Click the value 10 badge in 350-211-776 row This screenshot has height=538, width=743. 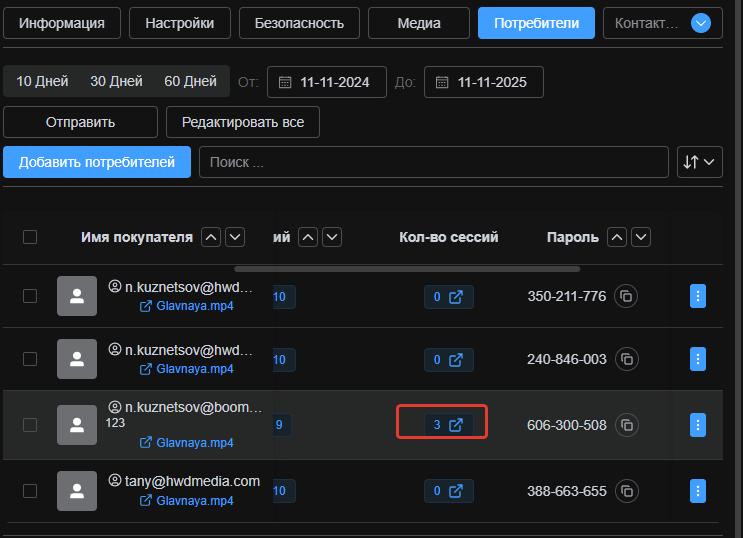[284, 297]
